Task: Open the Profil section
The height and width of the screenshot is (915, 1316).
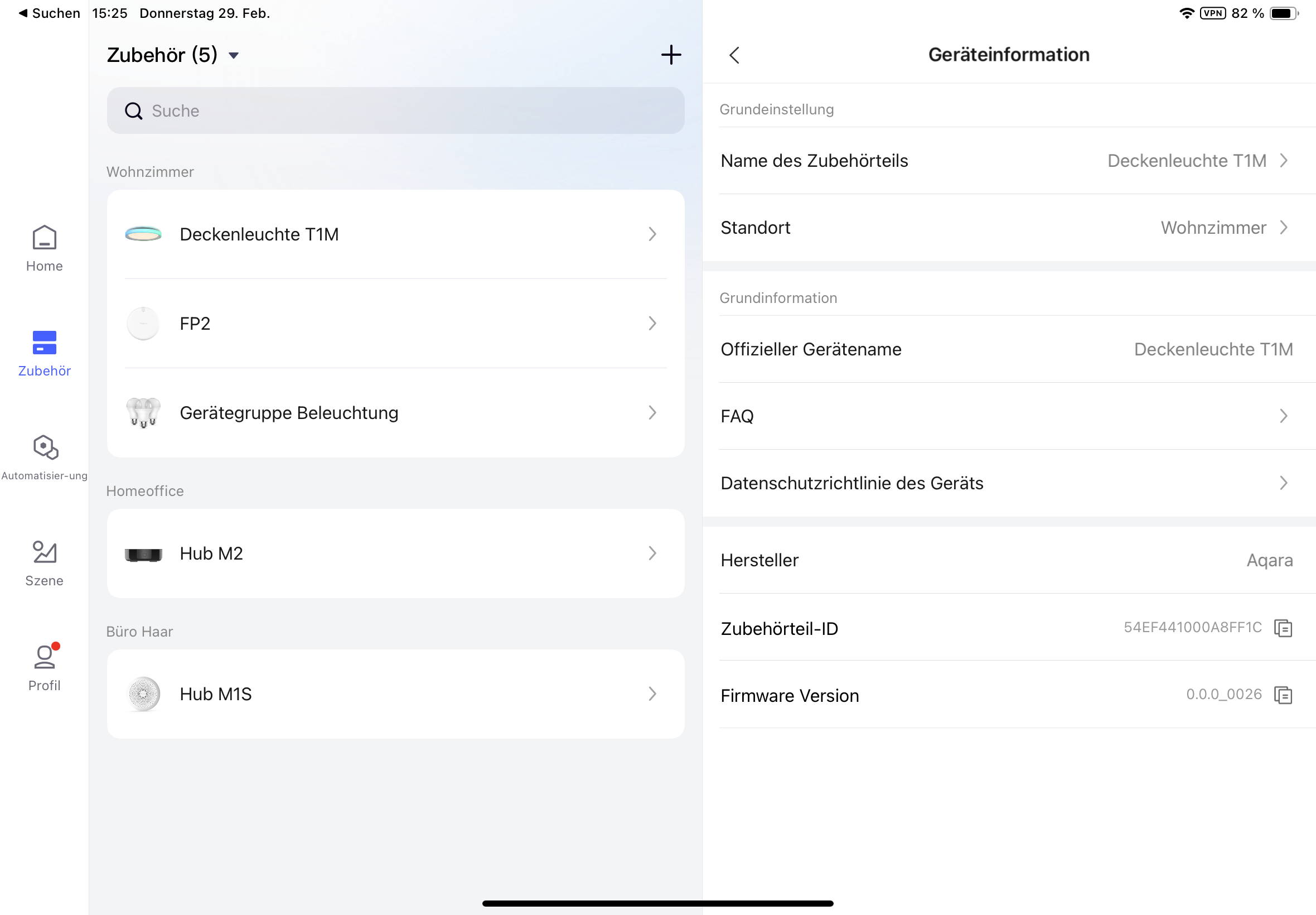Action: pyautogui.click(x=44, y=667)
